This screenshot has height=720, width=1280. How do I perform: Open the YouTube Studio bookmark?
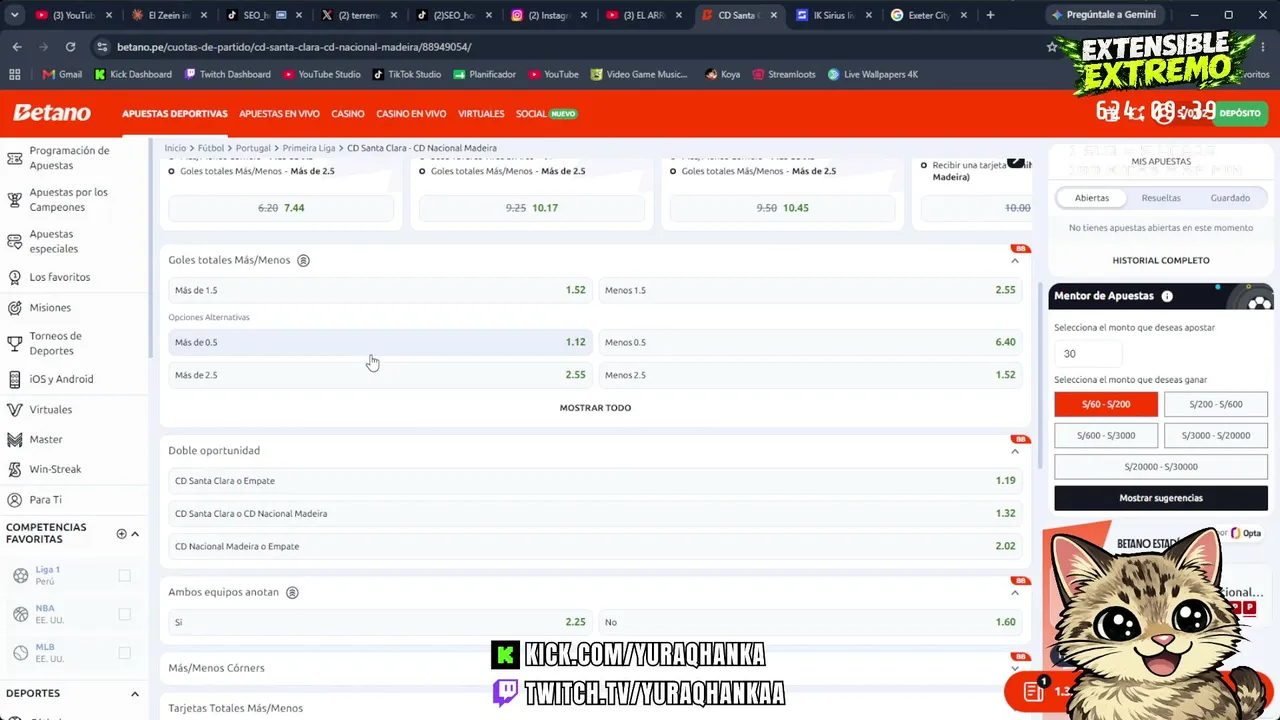pos(321,74)
